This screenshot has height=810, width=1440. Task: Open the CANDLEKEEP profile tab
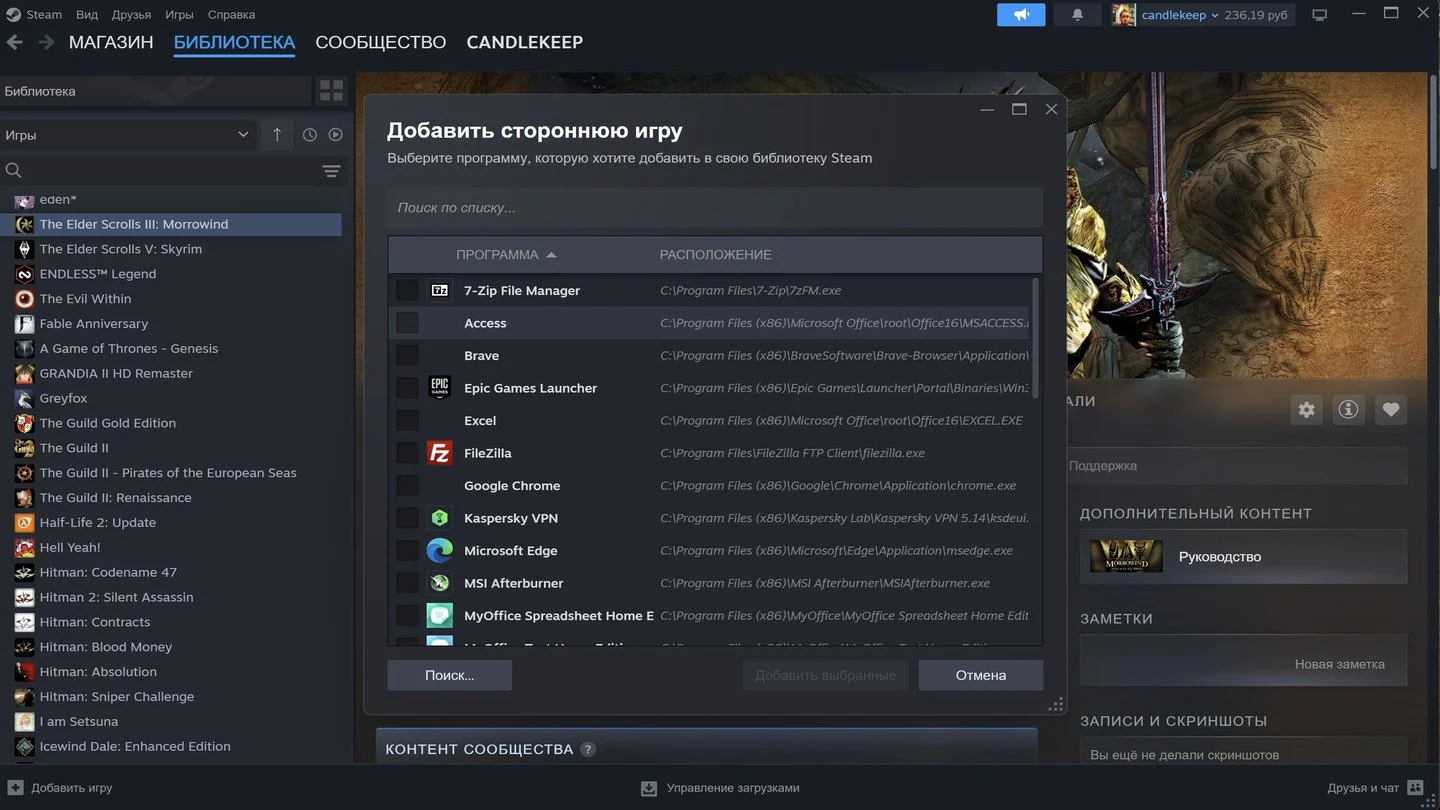pos(524,42)
